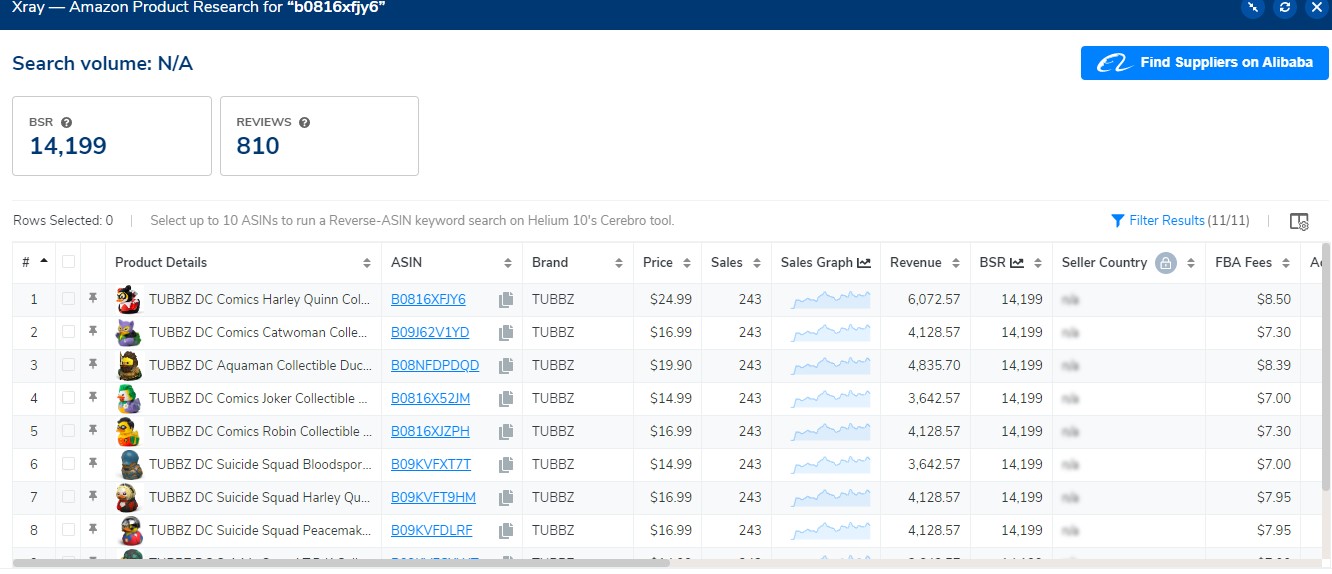Screen dimensions: 1332x574
Task: Collapse the Xray window
Action: (1253, 7)
